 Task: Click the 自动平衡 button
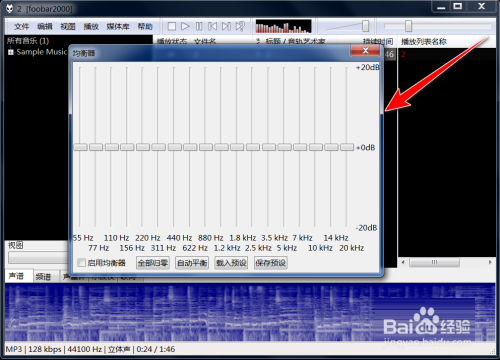192,263
